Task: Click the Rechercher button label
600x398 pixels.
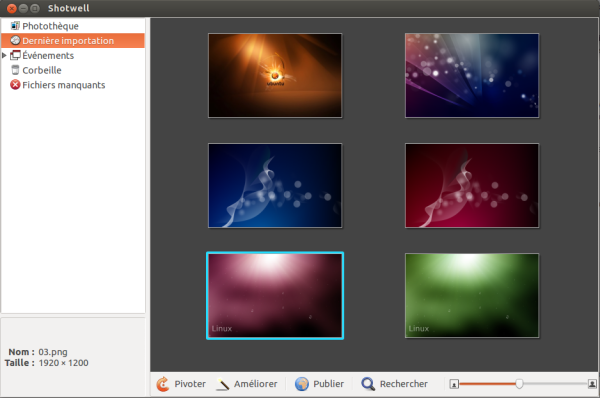Action: click(403, 384)
